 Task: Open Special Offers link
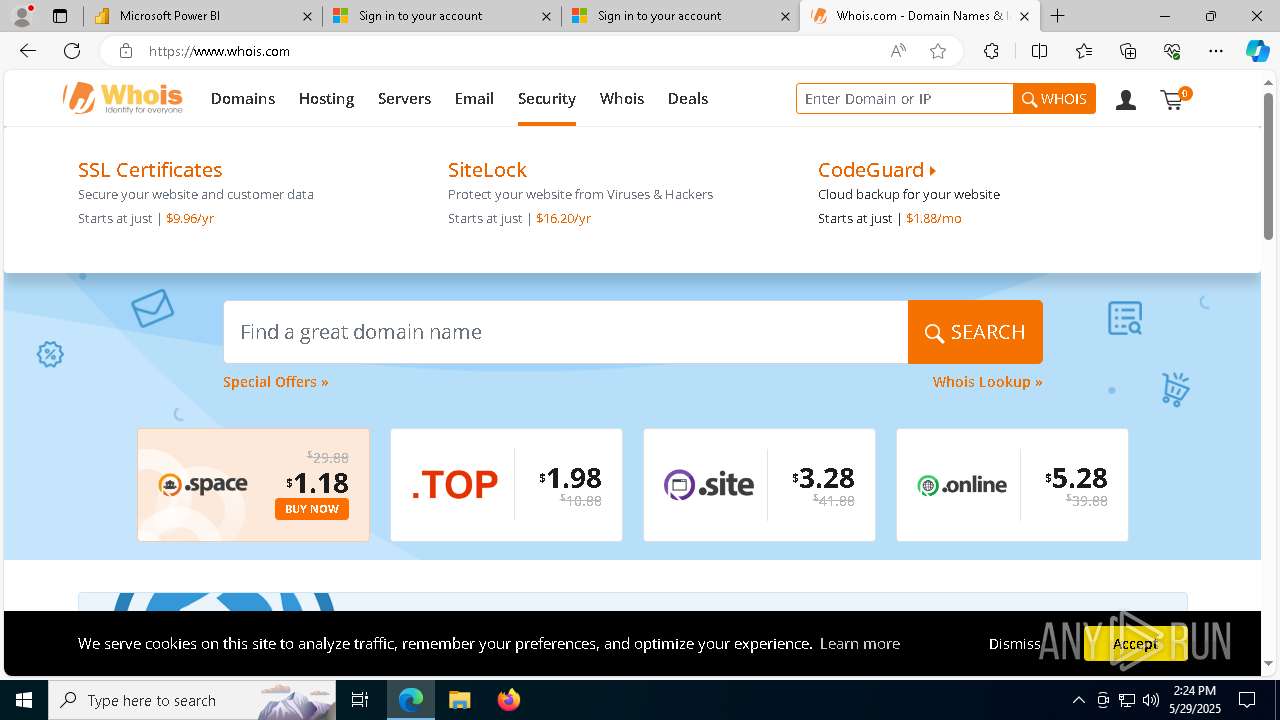[275, 382]
